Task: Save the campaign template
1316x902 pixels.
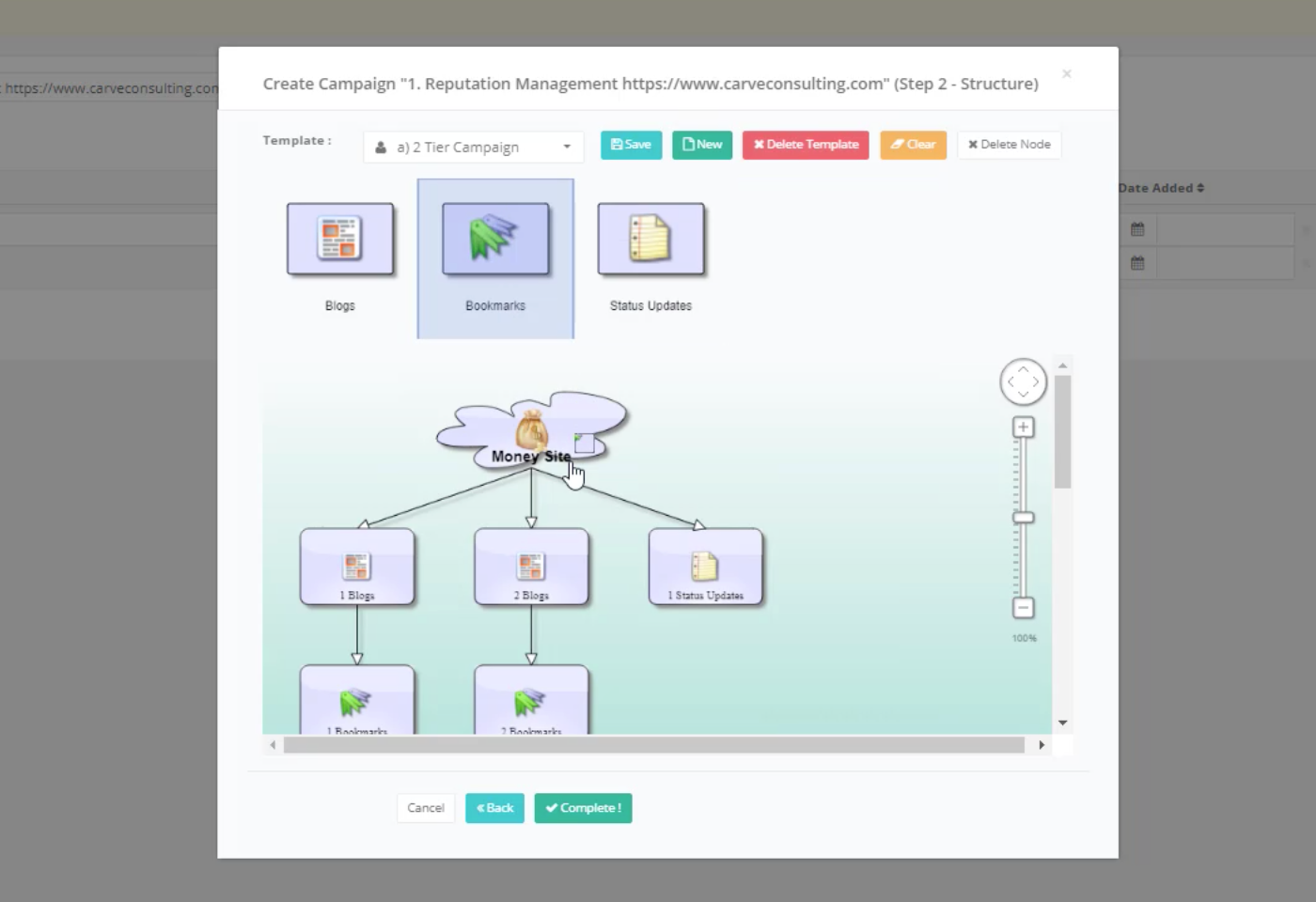Action: pos(631,145)
